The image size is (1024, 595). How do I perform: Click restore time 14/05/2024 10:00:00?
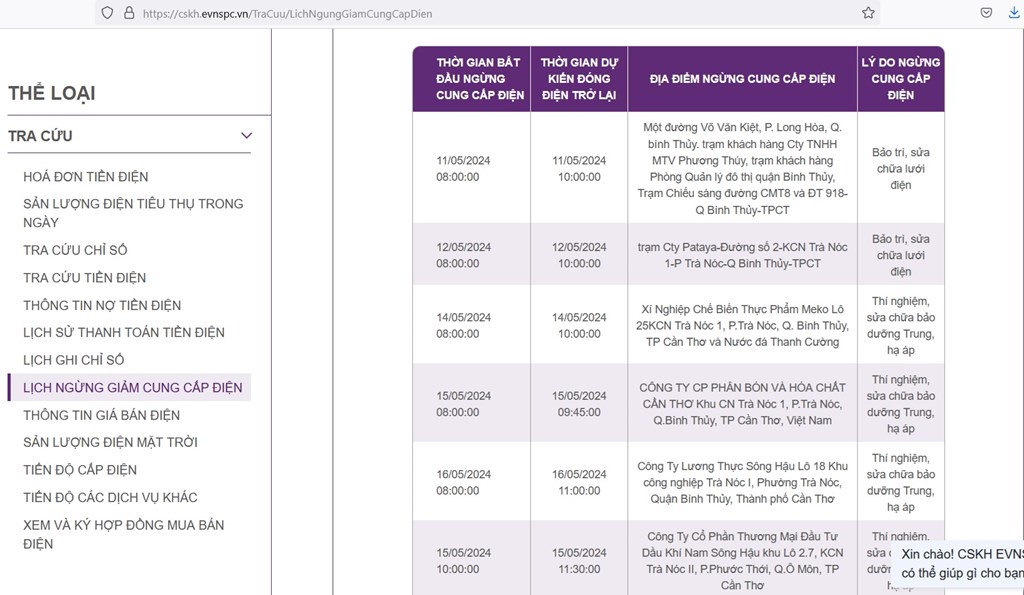pos(579,325)
